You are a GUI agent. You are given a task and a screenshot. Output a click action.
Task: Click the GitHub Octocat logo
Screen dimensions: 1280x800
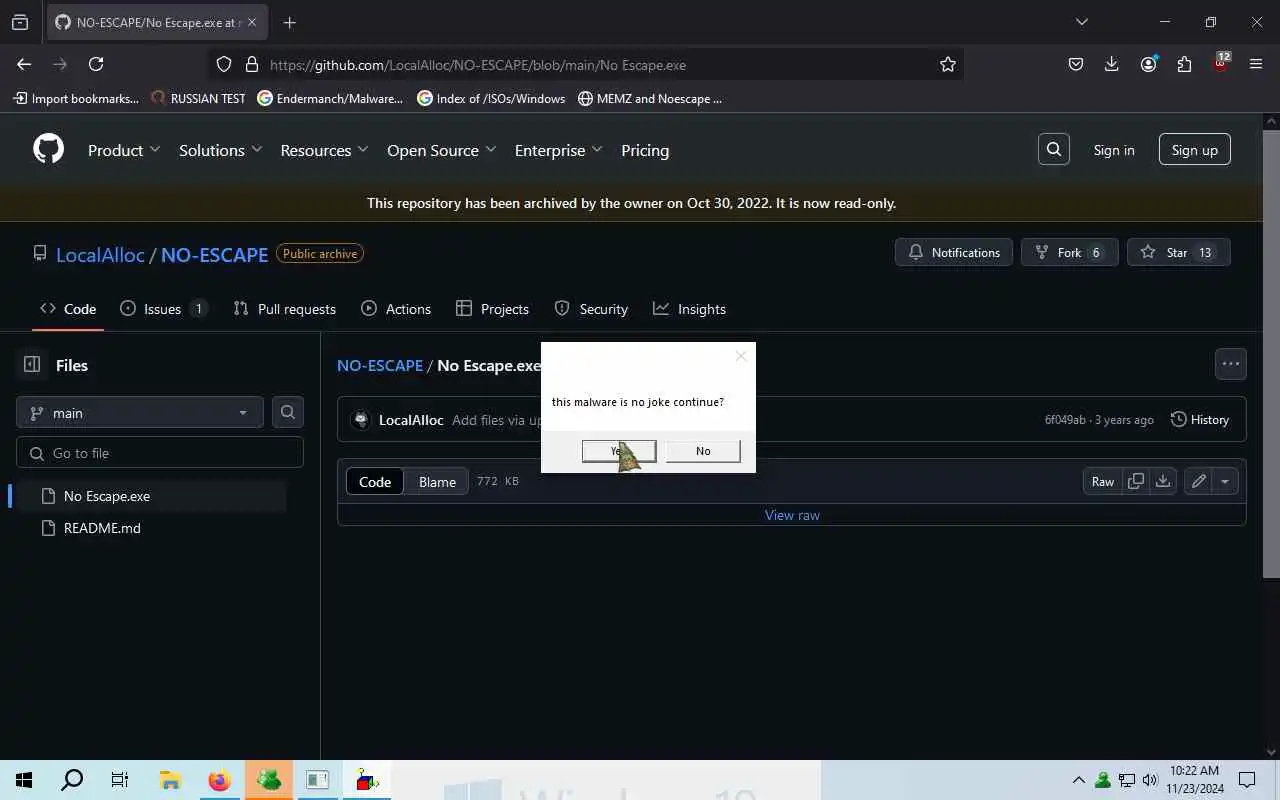48,150
